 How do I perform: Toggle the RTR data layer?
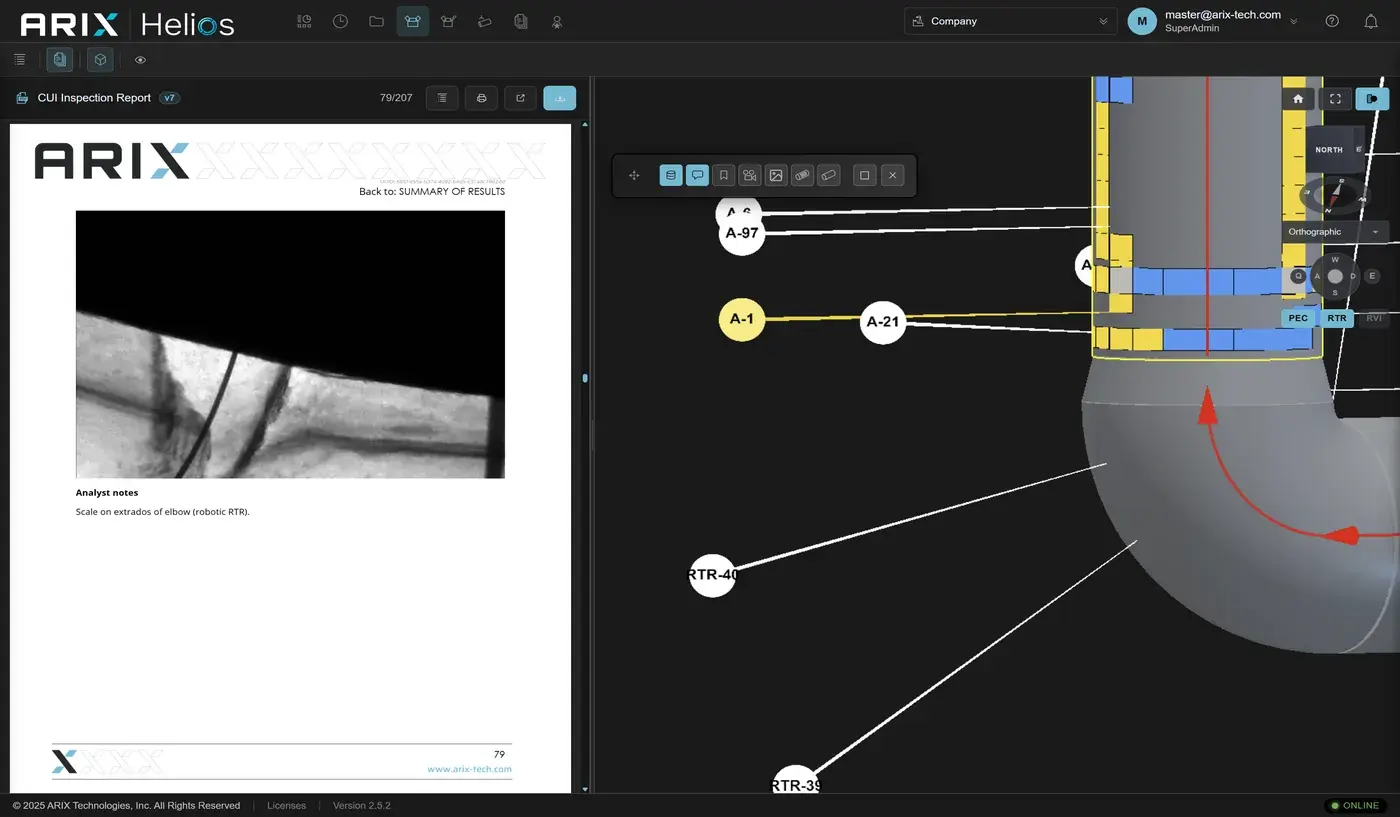point(1337,318)
